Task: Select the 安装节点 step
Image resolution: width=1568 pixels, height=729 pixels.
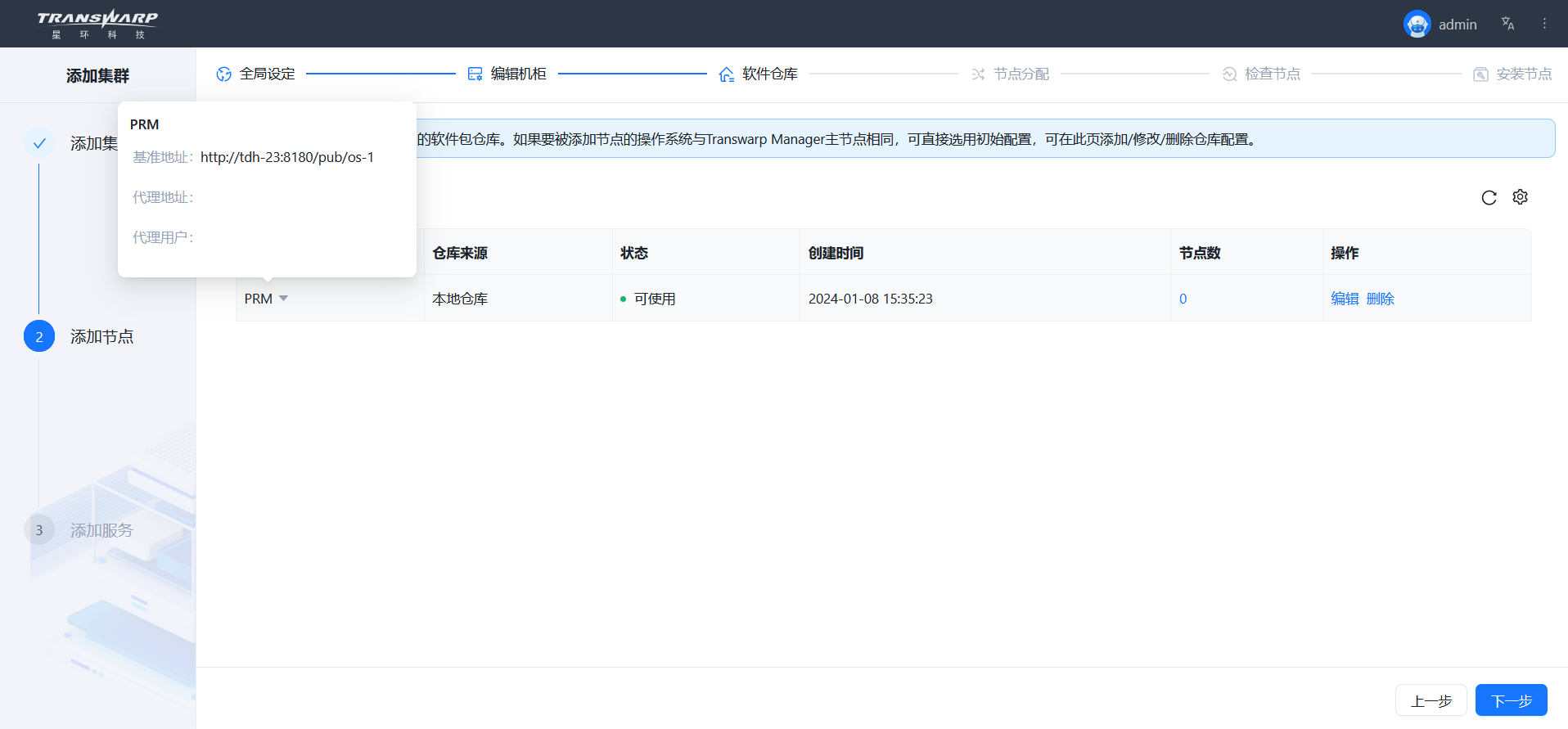Action: click(x=1524, y=74)
